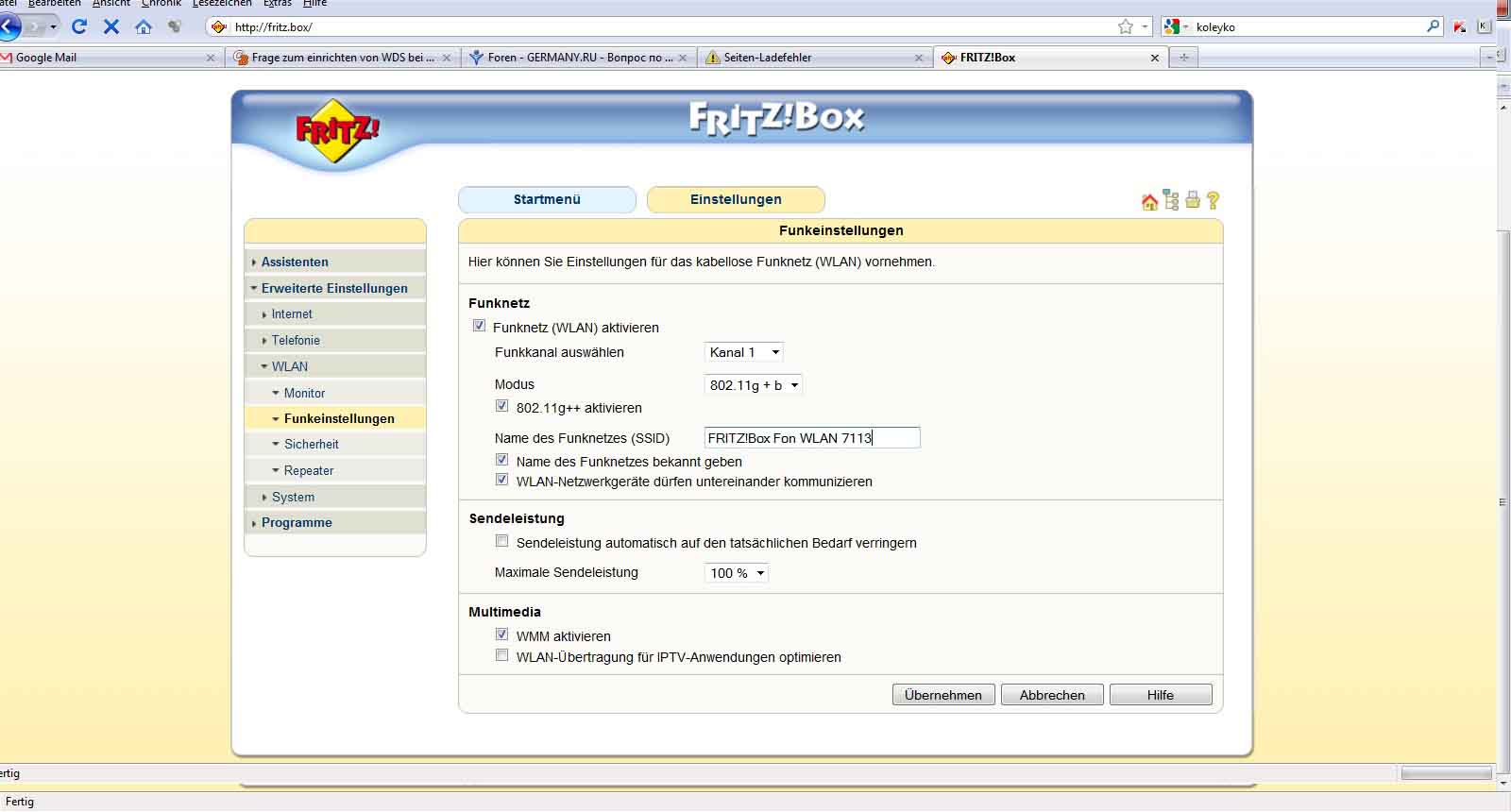Toggle WLAN-Netzwerkgeräte dürfen untereinander kommunizieren
The width and height of the screenshot is (1511, 812).
(x=501, y=480)
